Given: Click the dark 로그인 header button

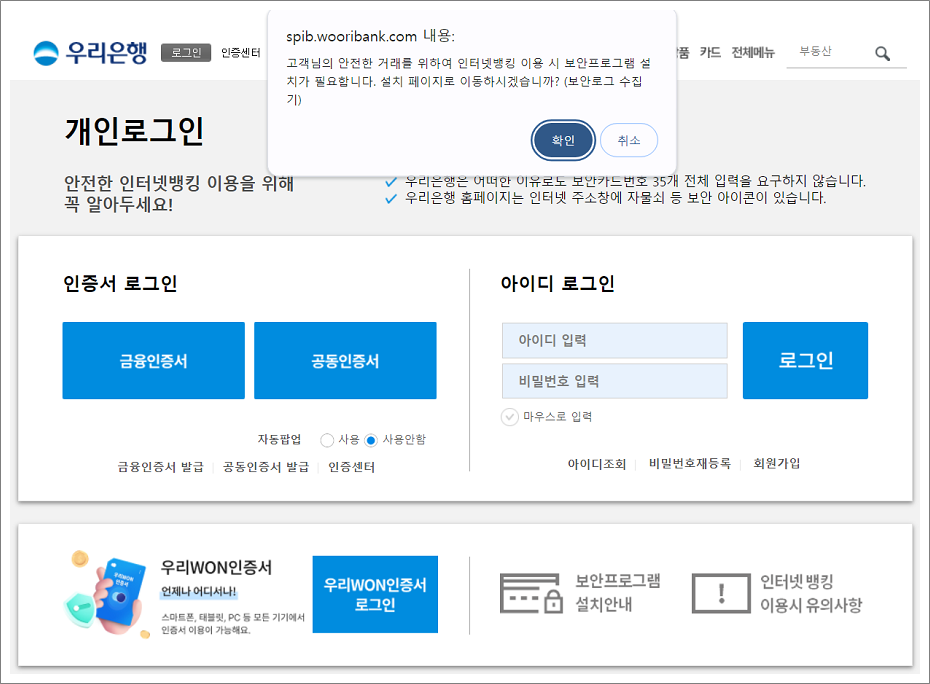Looking at the screenshot, I should (x=186, y=53).
